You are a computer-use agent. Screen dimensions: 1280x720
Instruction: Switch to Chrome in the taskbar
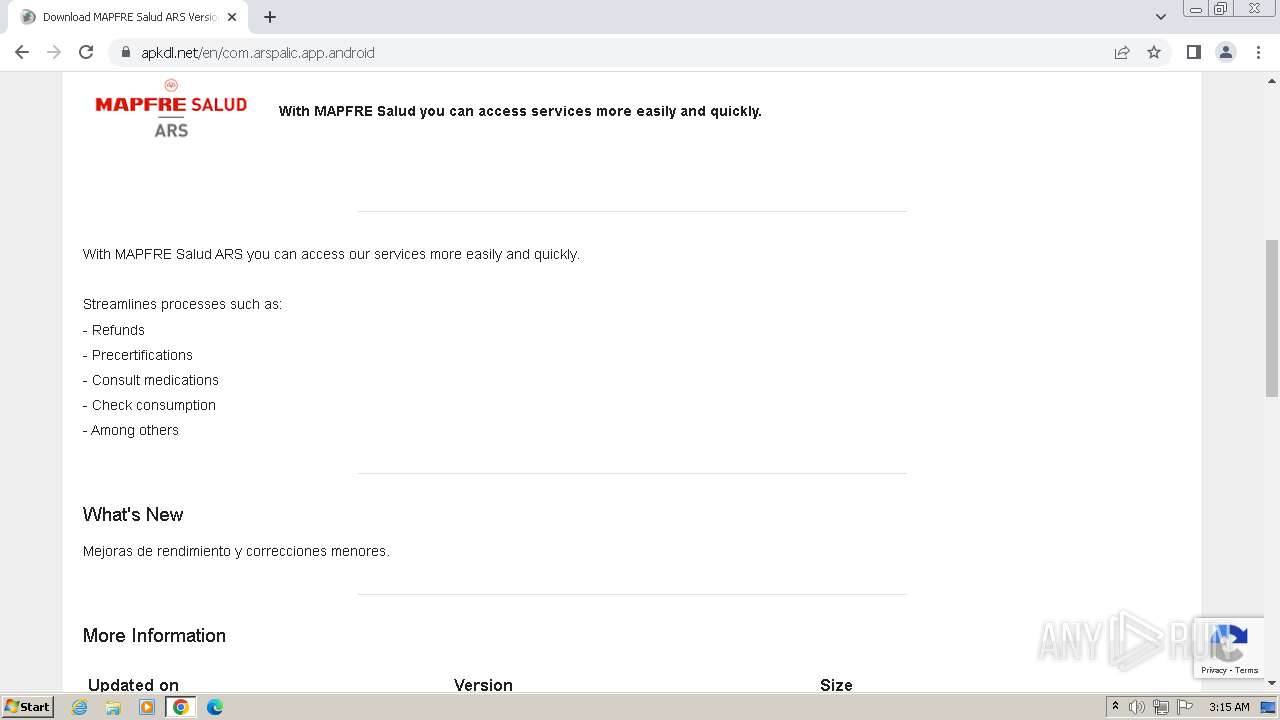(x=181, y=707)
